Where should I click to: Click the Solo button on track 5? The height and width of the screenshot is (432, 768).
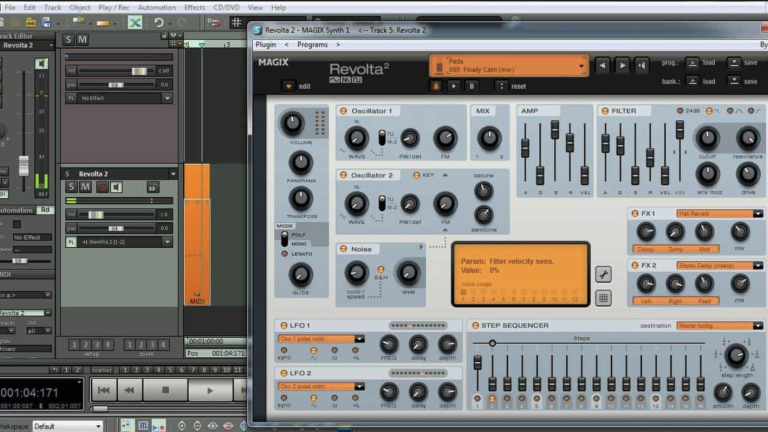click(x=72, y=187)
